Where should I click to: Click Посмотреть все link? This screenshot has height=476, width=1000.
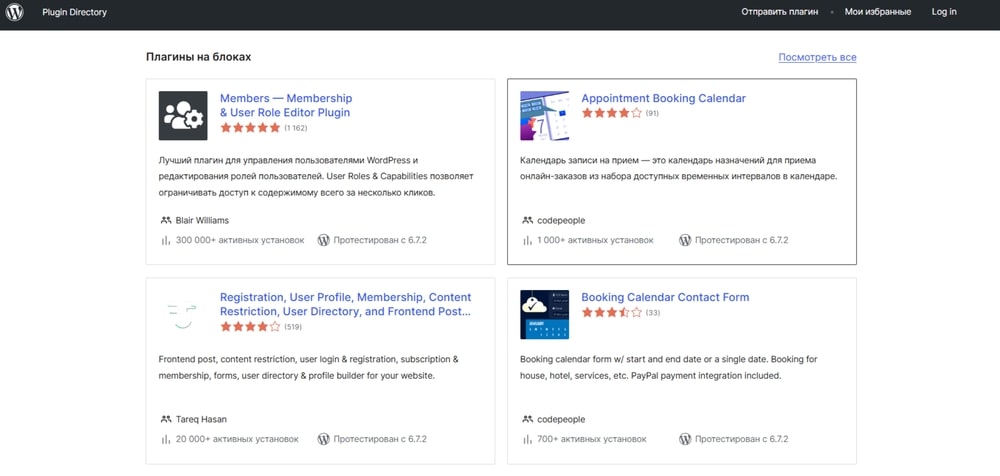tap(817, 57)
